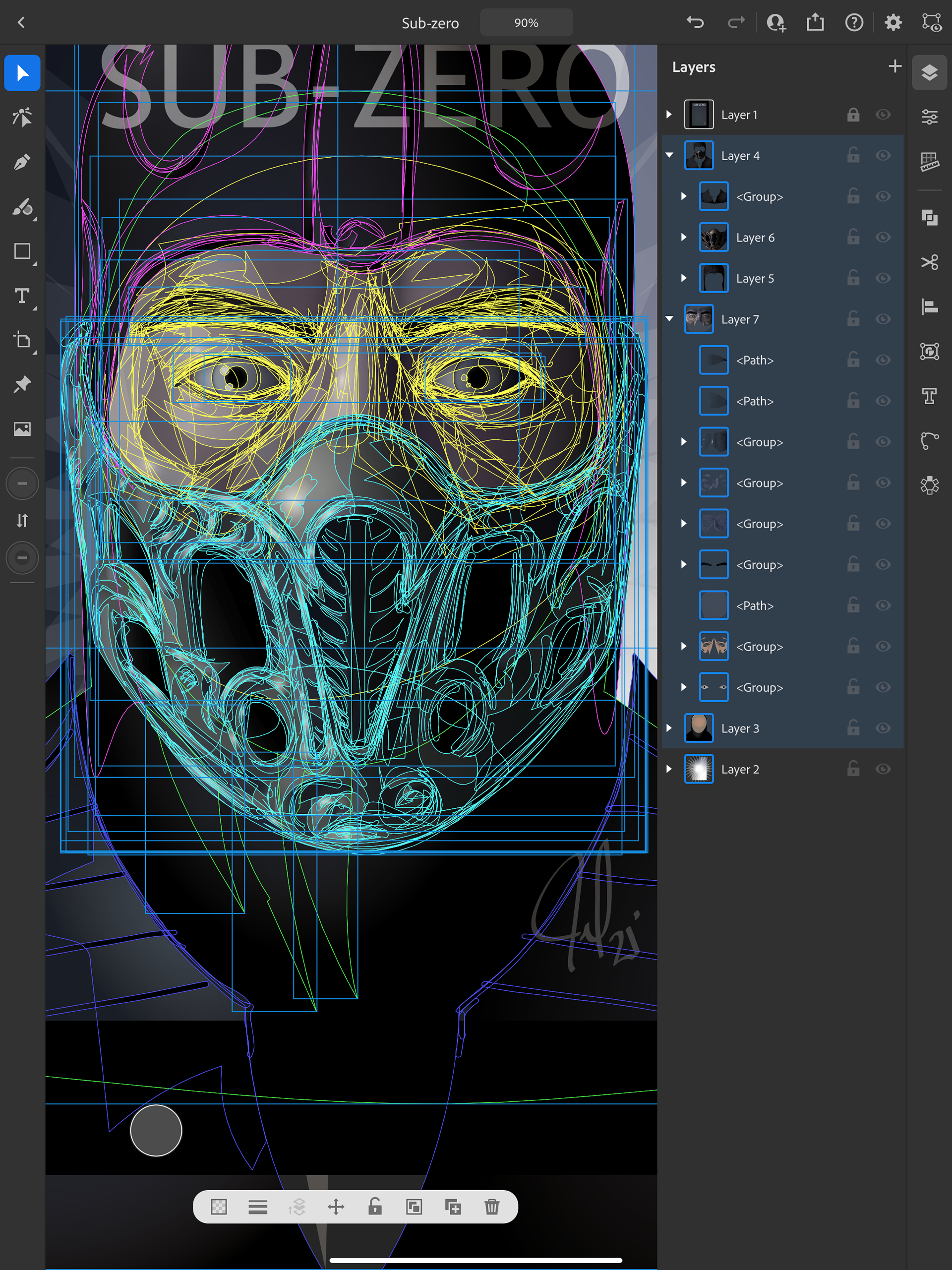Open the Align panel icon
This screenshot has height=1270, width=952.
[x=929, y=307]
